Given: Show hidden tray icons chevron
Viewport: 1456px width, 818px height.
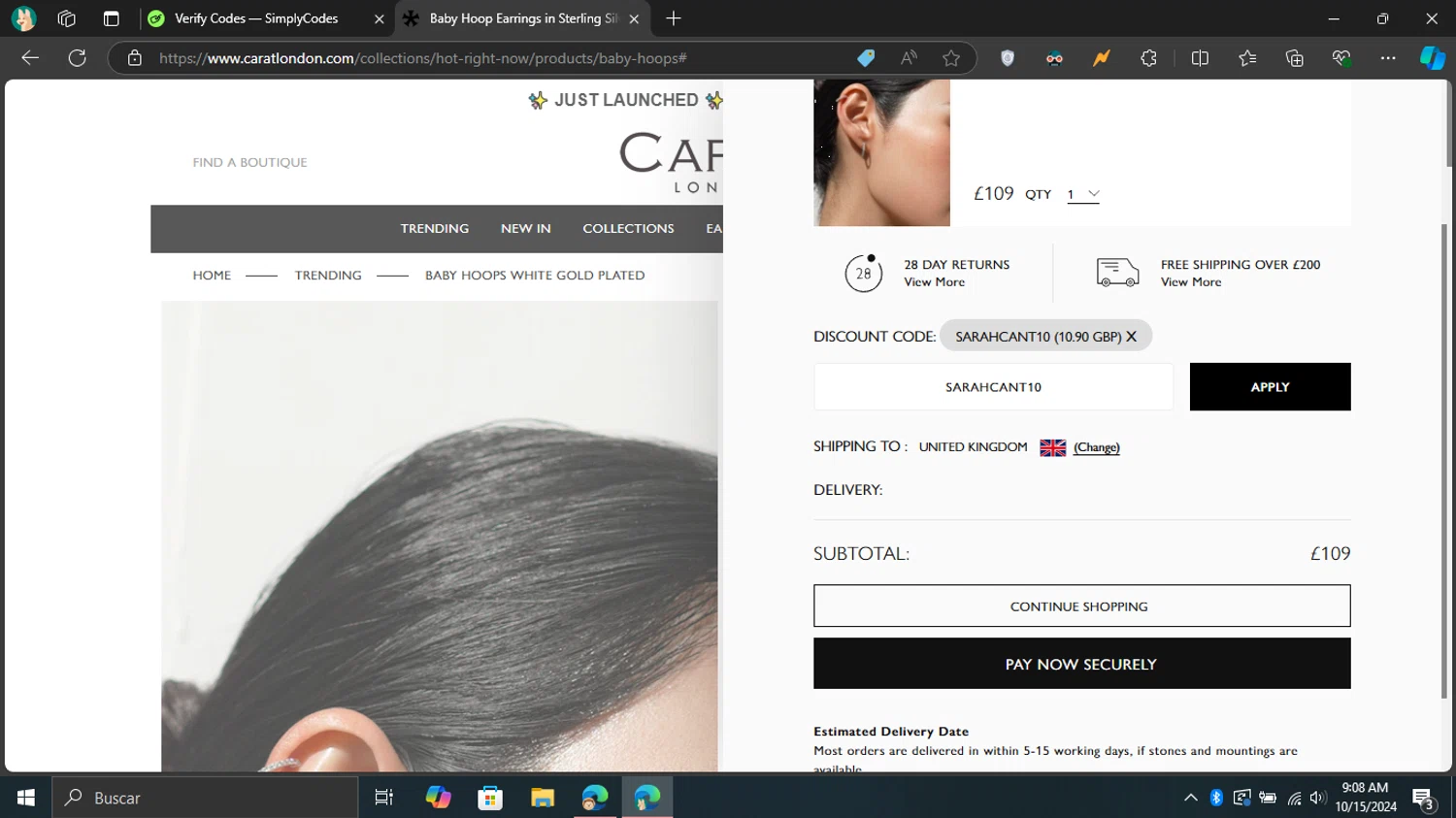Looking at the screenshot, I should [x=1190, y=798].
